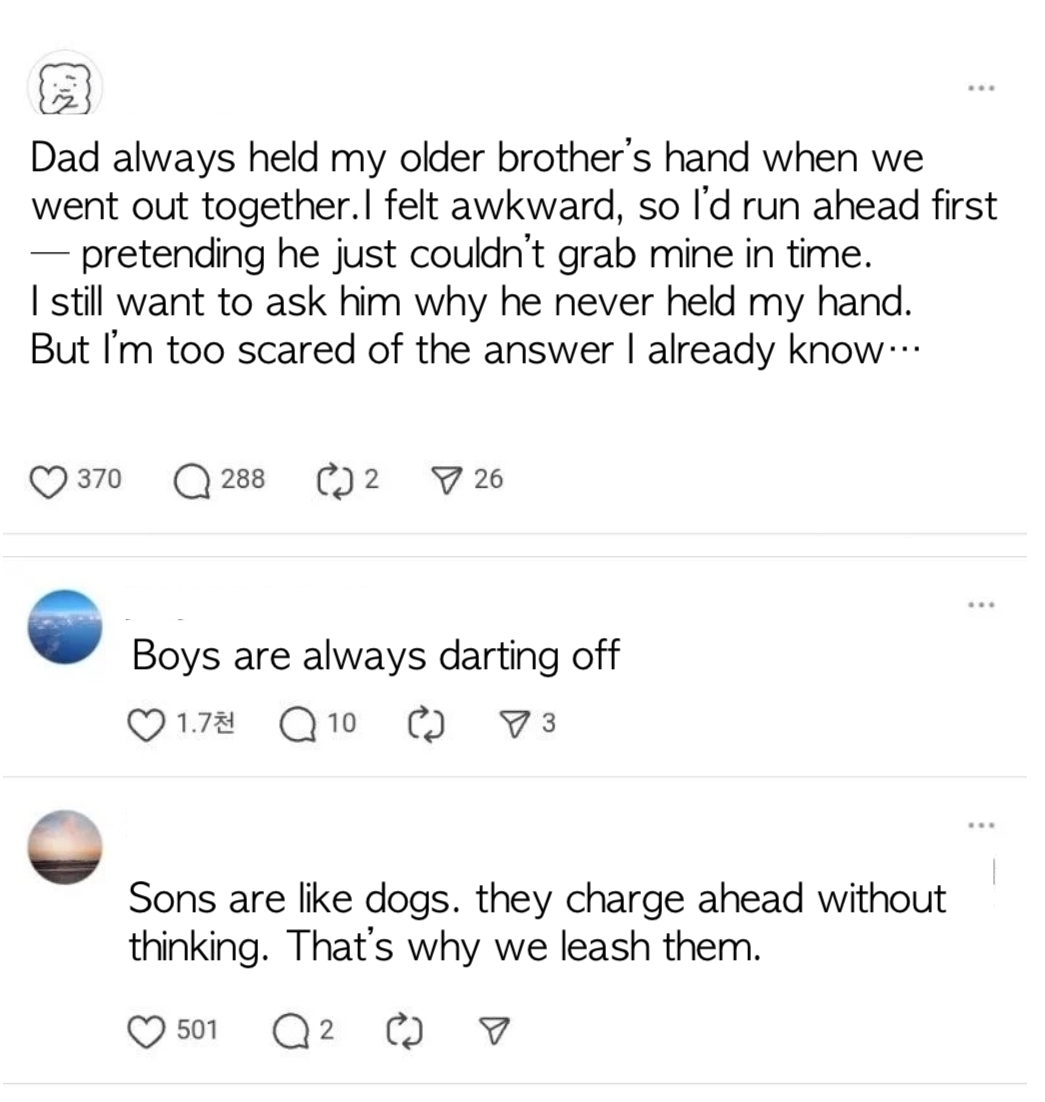The width and height of the screenshot is (1045, 1102).
Task: View the original poster's bear avatar profile
Action: click(65, 88)
